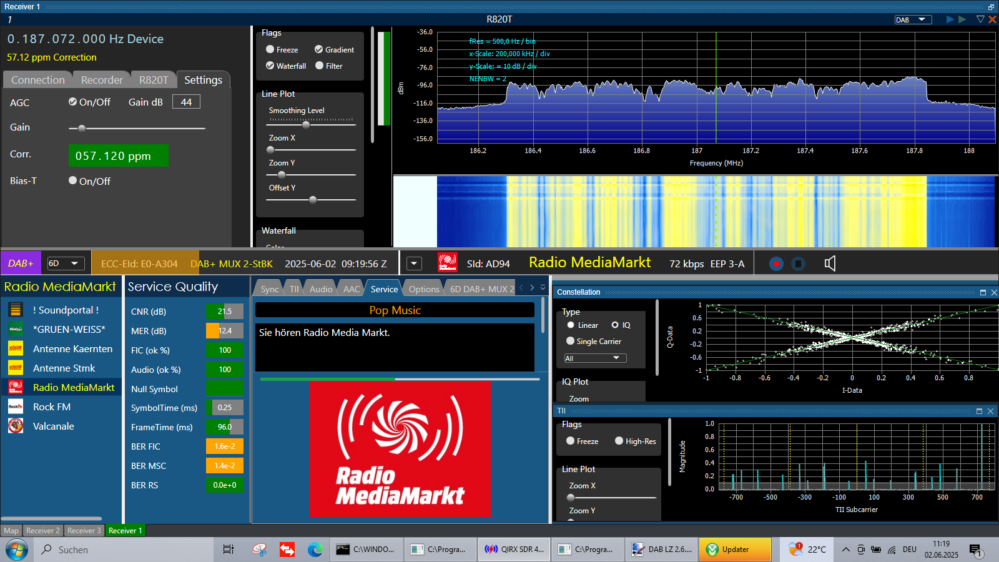Image resolution: width=999 pixels, height=562 pixels.
Task: Select IQ constellation type
Action: pos(615,325)
